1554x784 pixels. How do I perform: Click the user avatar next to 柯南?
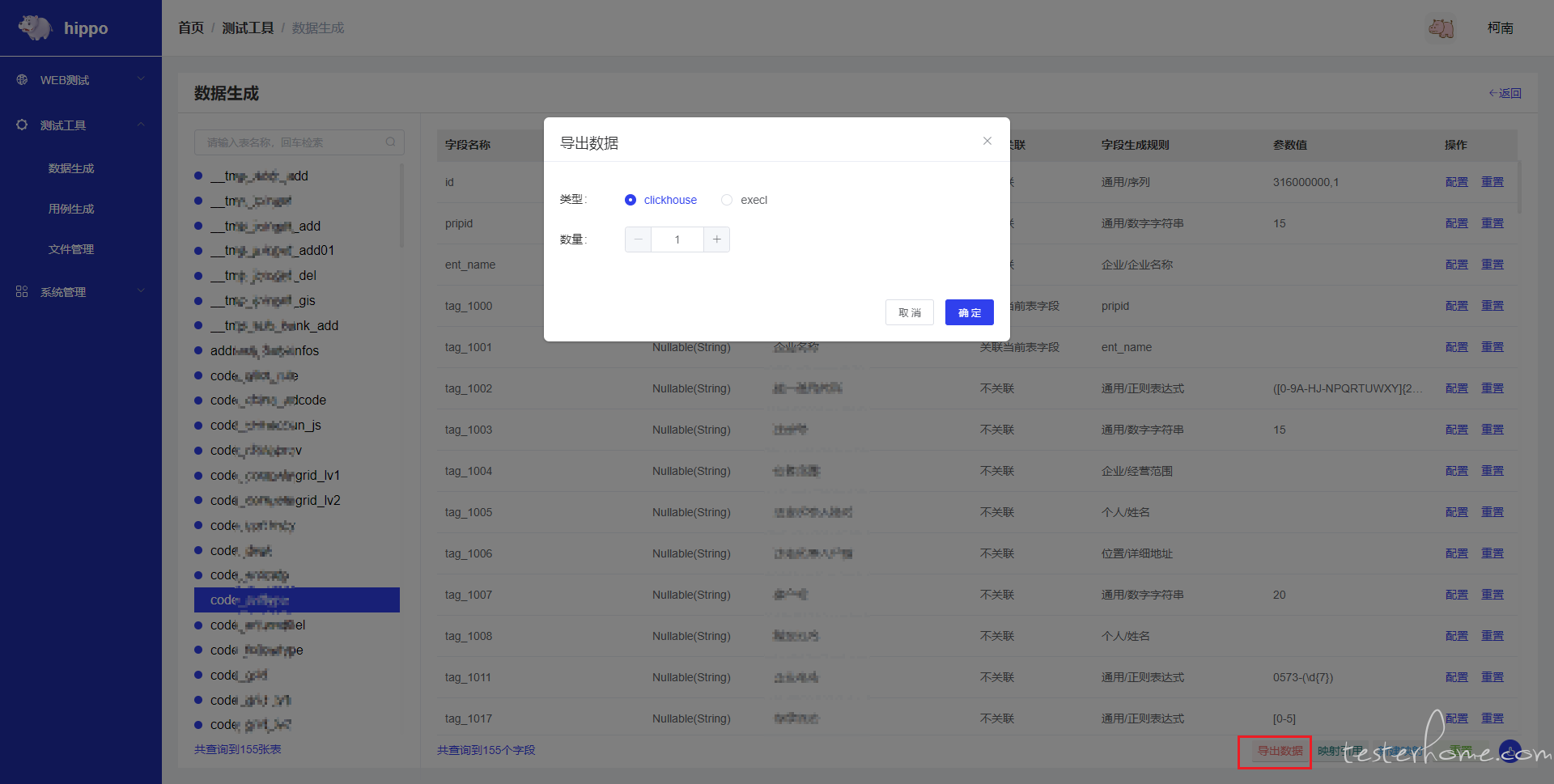pyautogui.click(x=1441, y=28)
